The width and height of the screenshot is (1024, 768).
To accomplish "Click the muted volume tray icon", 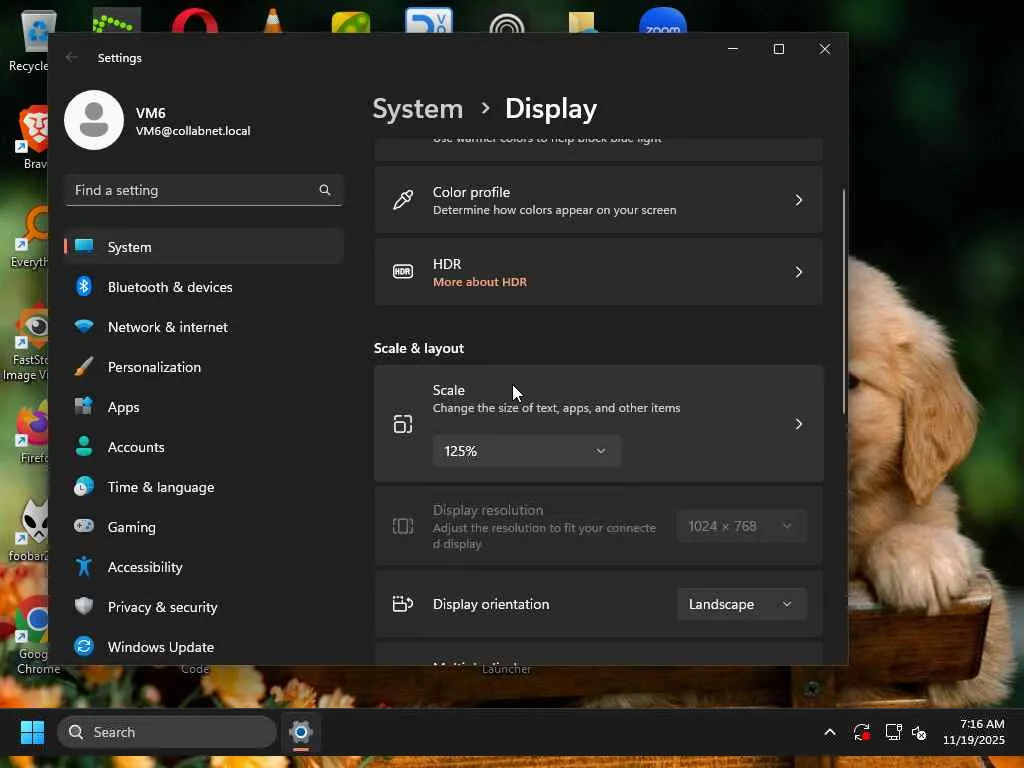I will pos(919,733).
